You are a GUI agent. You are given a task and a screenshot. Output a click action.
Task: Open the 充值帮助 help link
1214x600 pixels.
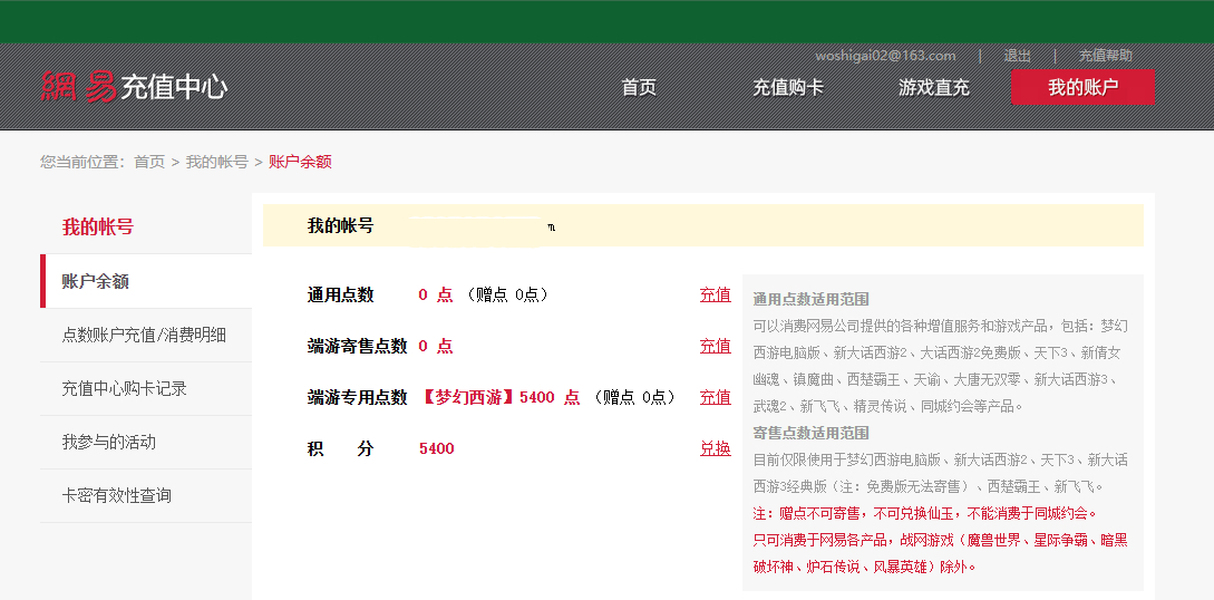1105,56
